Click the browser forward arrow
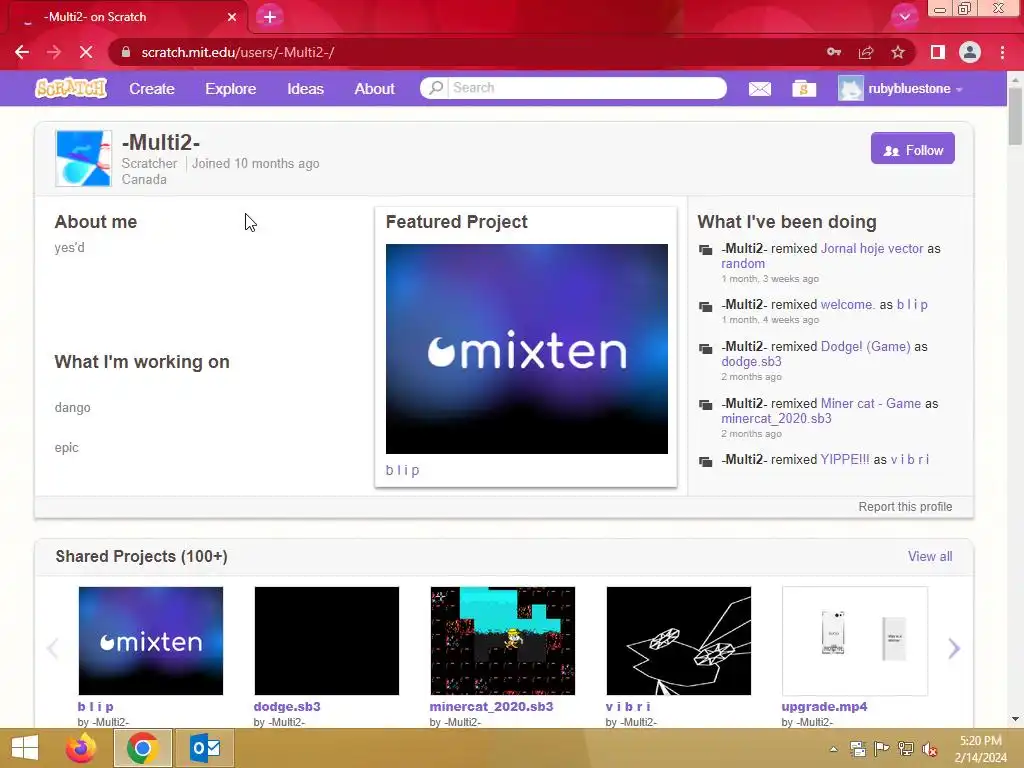 54,52
